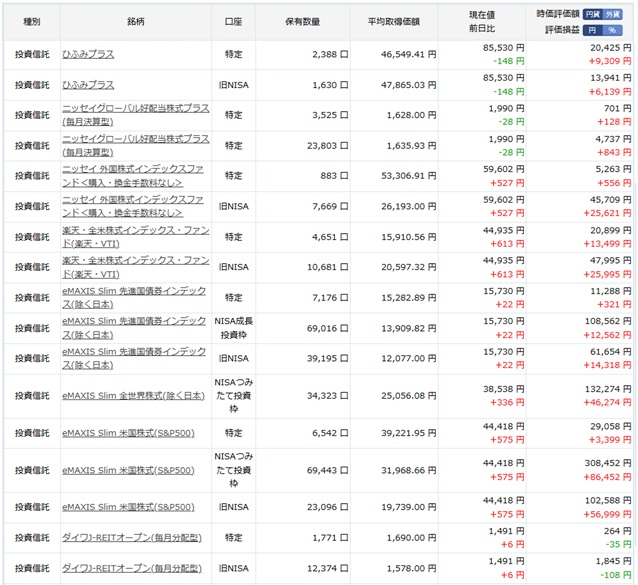Click the 口座 column header
The image size is (638, 585).
coord(233,22)
